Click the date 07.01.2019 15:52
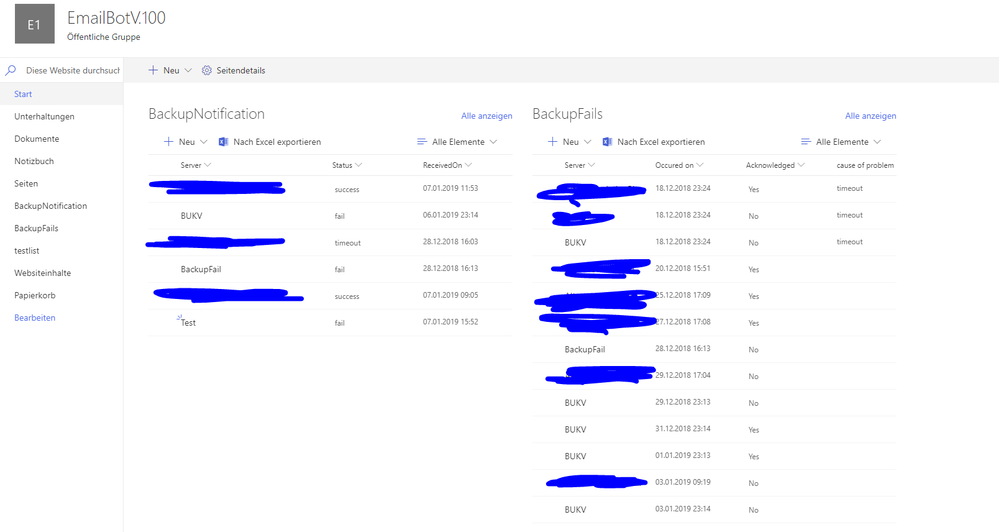The height and width of the screenshot is (532, 999). tap(450, 322)
